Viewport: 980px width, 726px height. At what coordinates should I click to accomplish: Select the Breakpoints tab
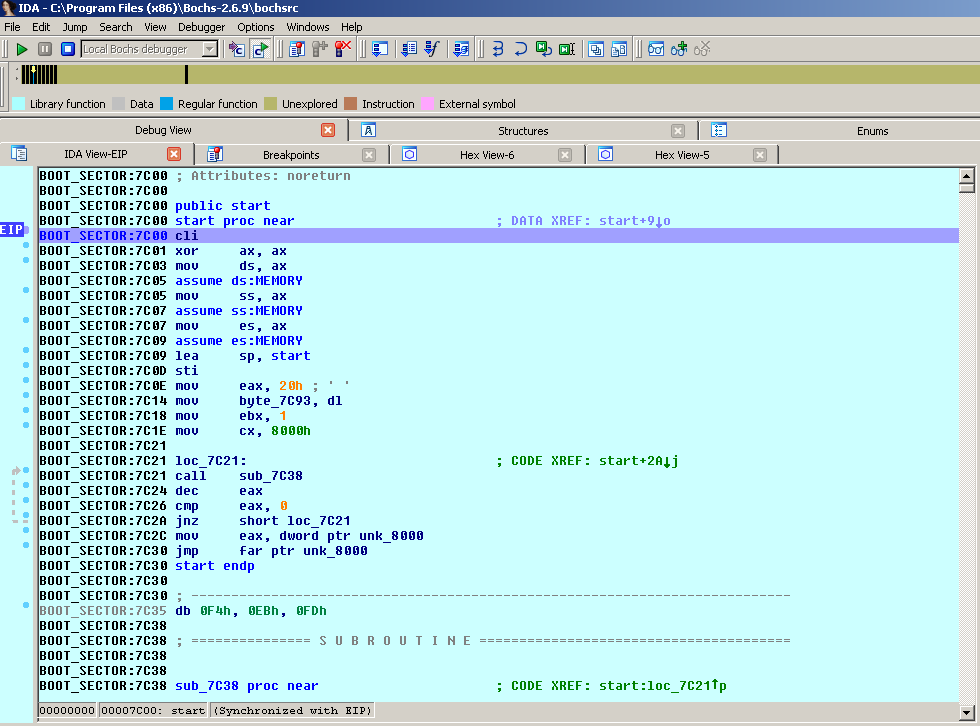[291, 155]
